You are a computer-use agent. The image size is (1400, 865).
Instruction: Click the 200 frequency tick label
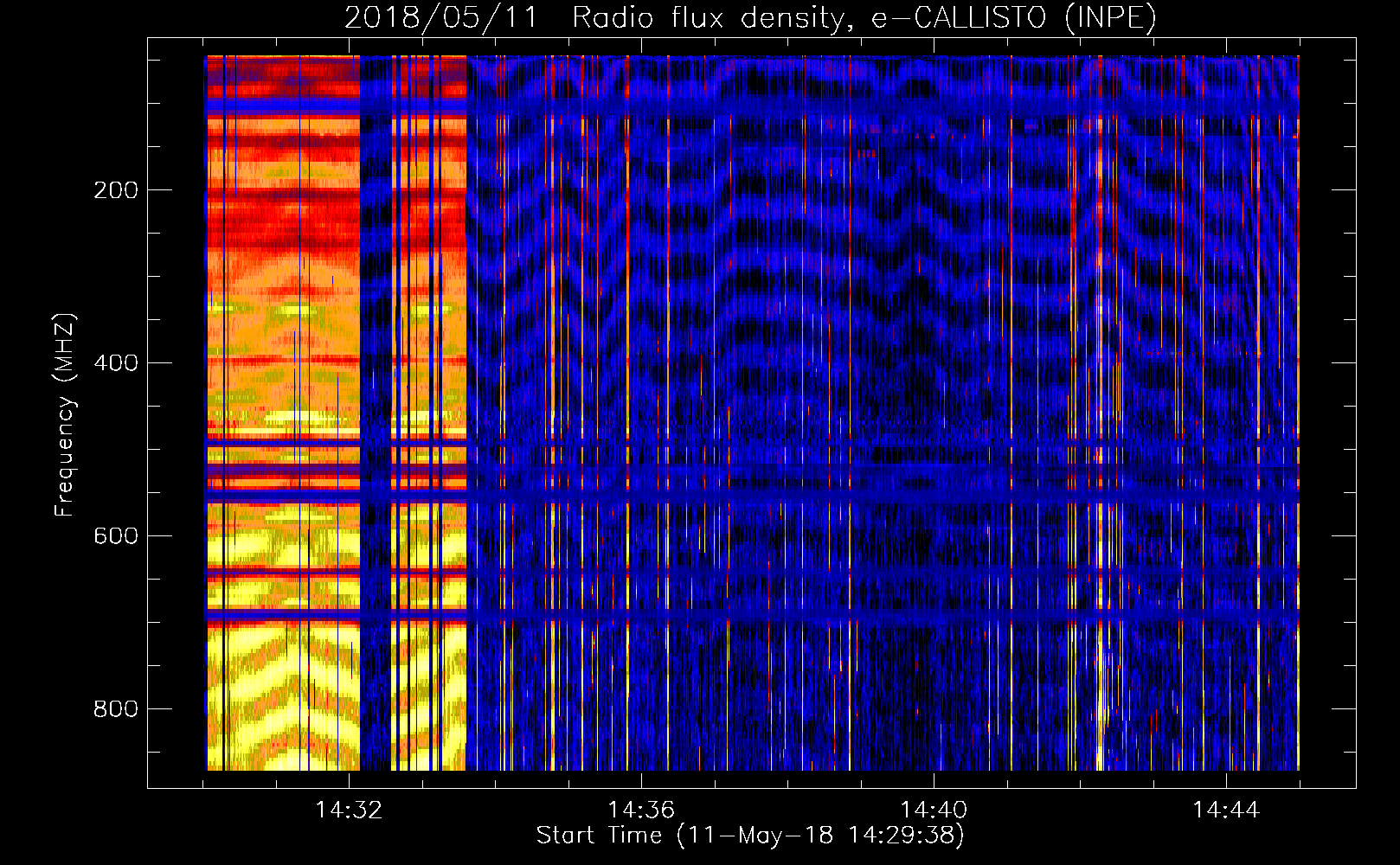click(116, 190)
